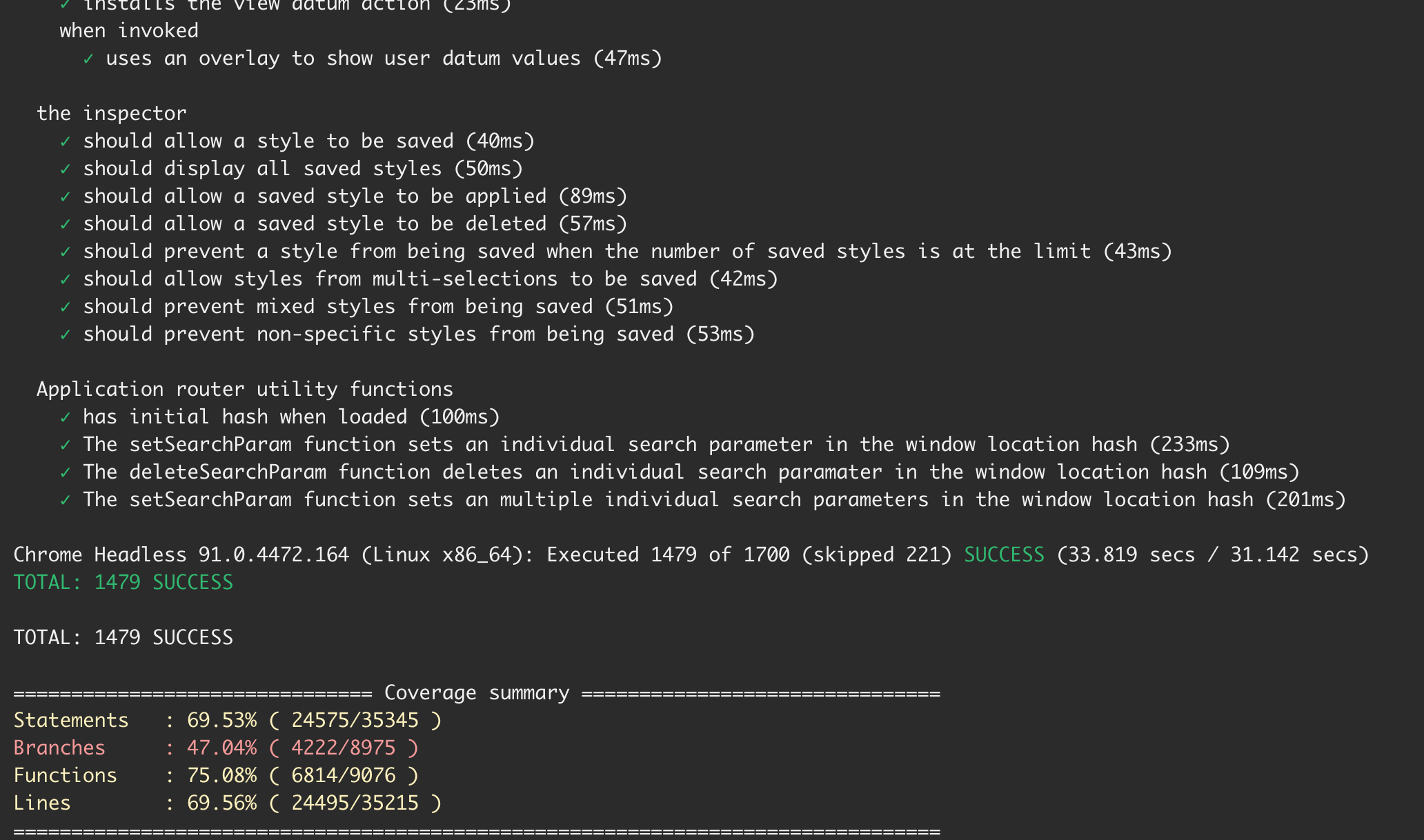Image resolution: width=1424 pixels, height=840 pixels.
Task: Click the checkmark beside the deleteSearchParam test result
Action: pyautogui.click(x=66, y=472)
